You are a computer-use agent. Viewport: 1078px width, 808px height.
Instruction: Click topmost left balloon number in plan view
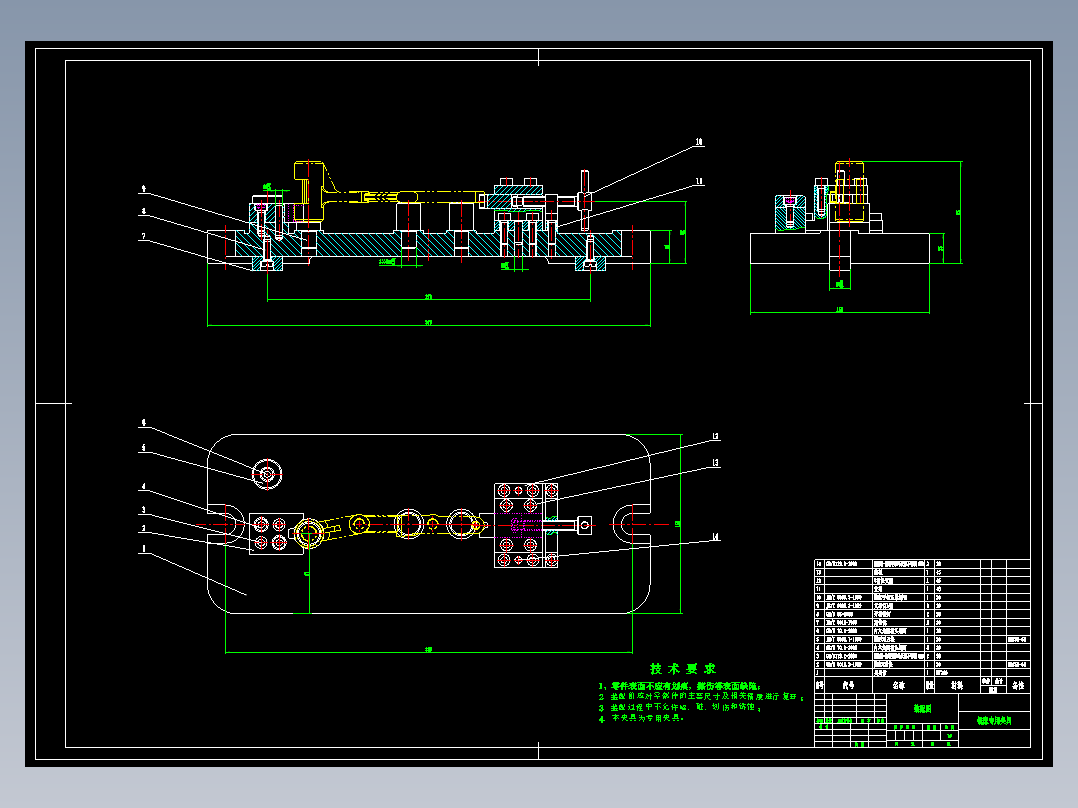tap(143, 423)
